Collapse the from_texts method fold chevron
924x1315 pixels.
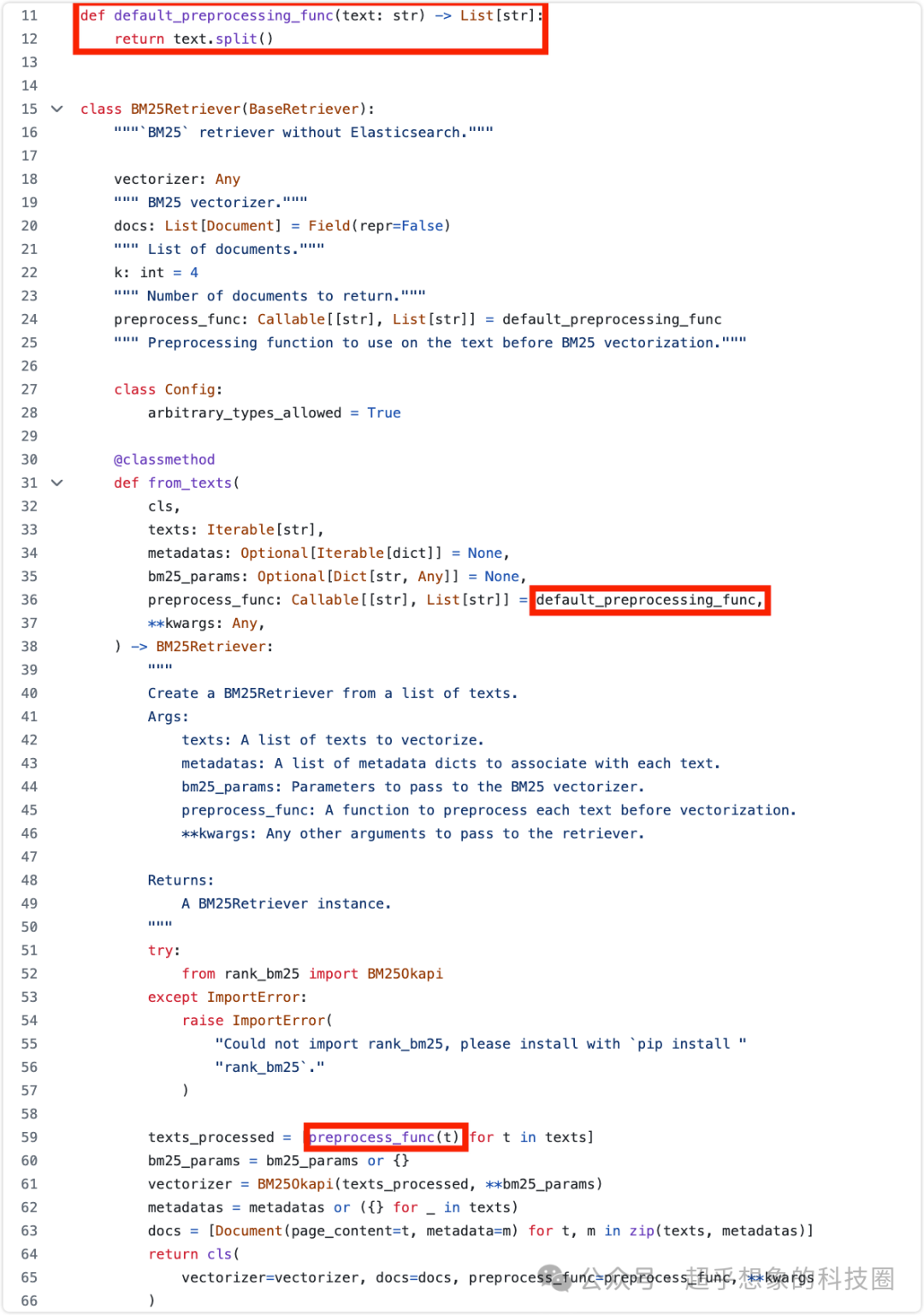57,483
